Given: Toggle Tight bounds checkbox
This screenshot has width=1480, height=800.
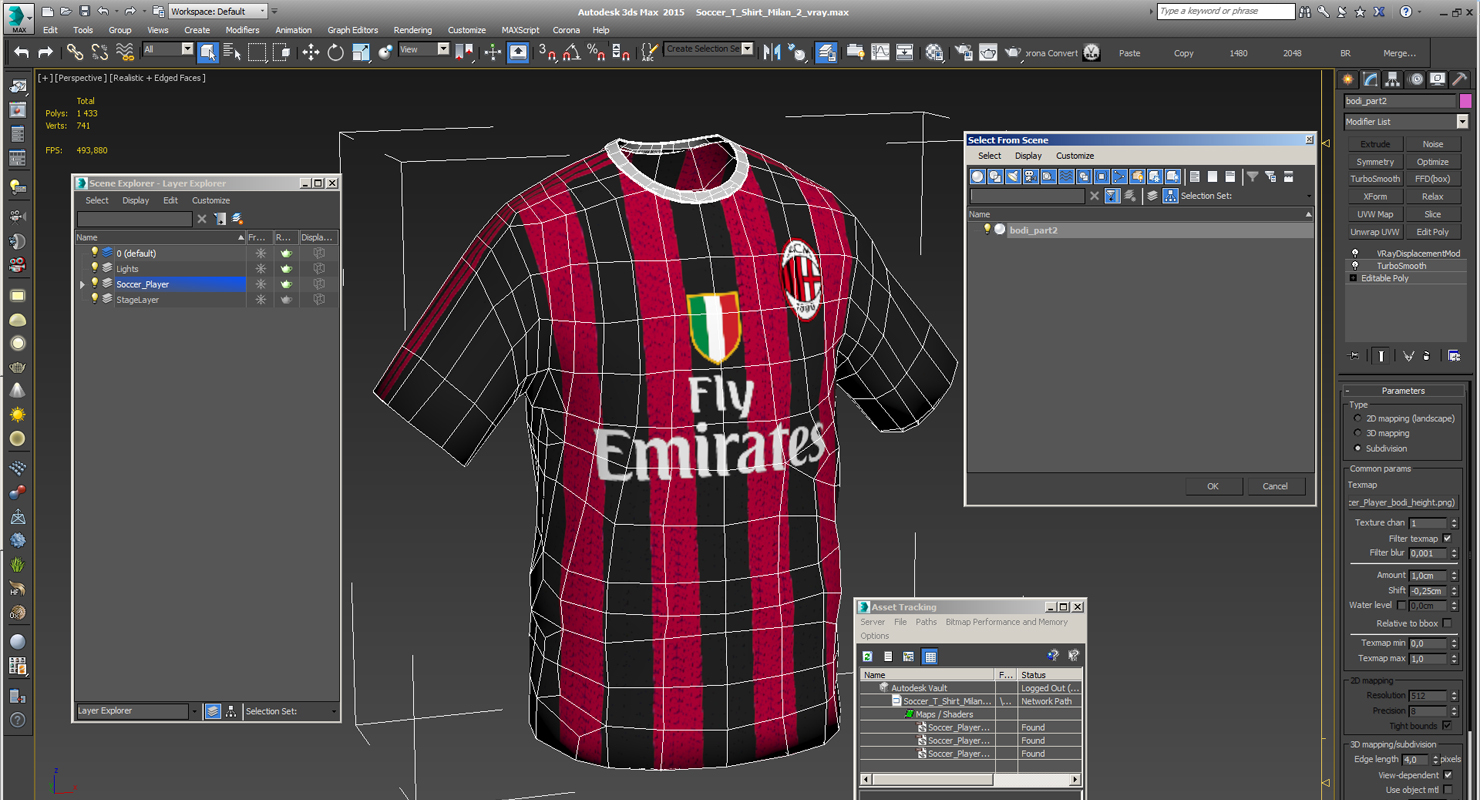Looking at the screenshot, I should click(x=1447, y=725).
